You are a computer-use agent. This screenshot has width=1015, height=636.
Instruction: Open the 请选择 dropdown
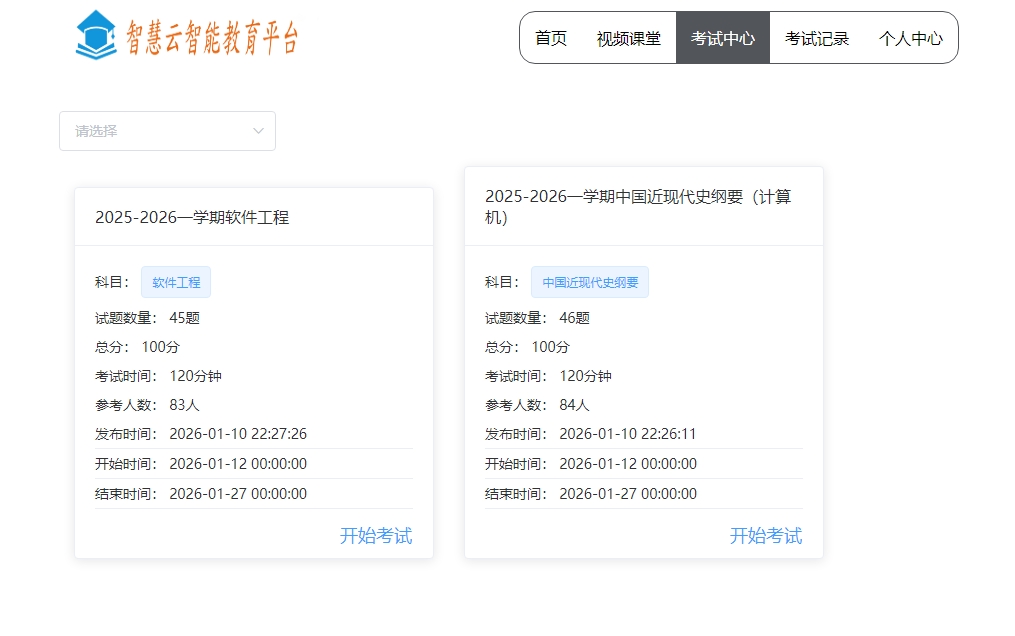168,131
